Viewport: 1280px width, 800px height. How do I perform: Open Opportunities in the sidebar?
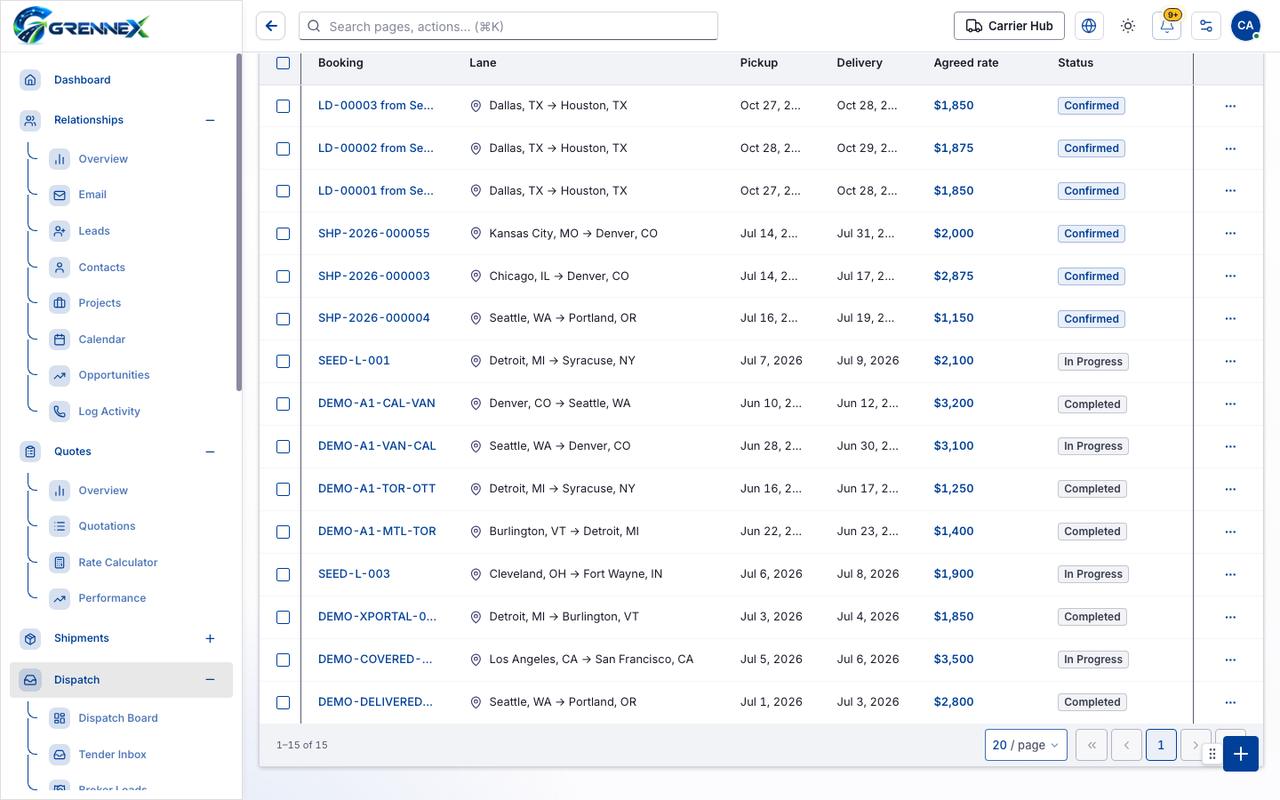click(x=114, y=375)
